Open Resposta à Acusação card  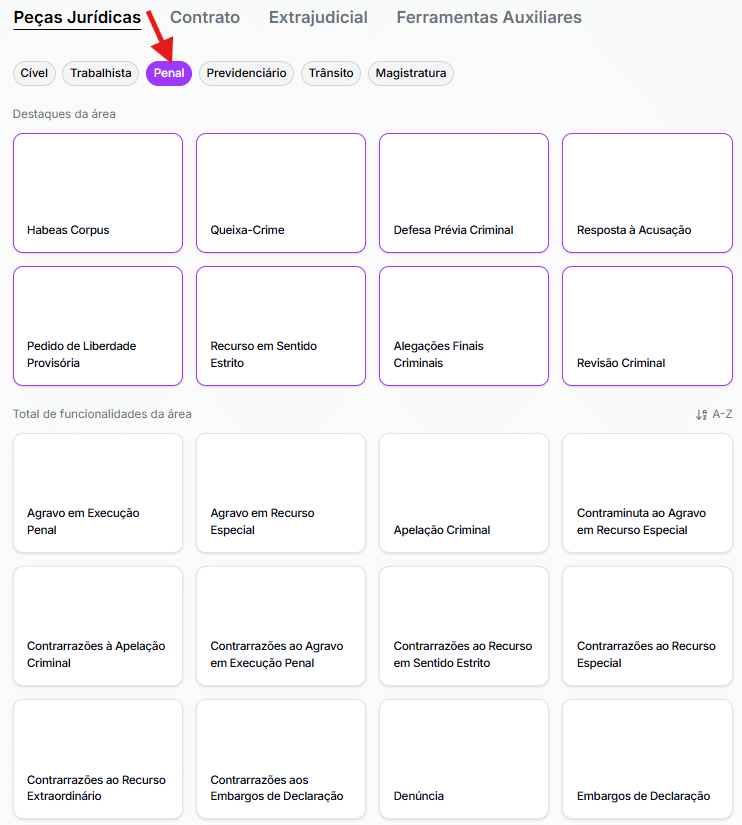click(647, 193)
